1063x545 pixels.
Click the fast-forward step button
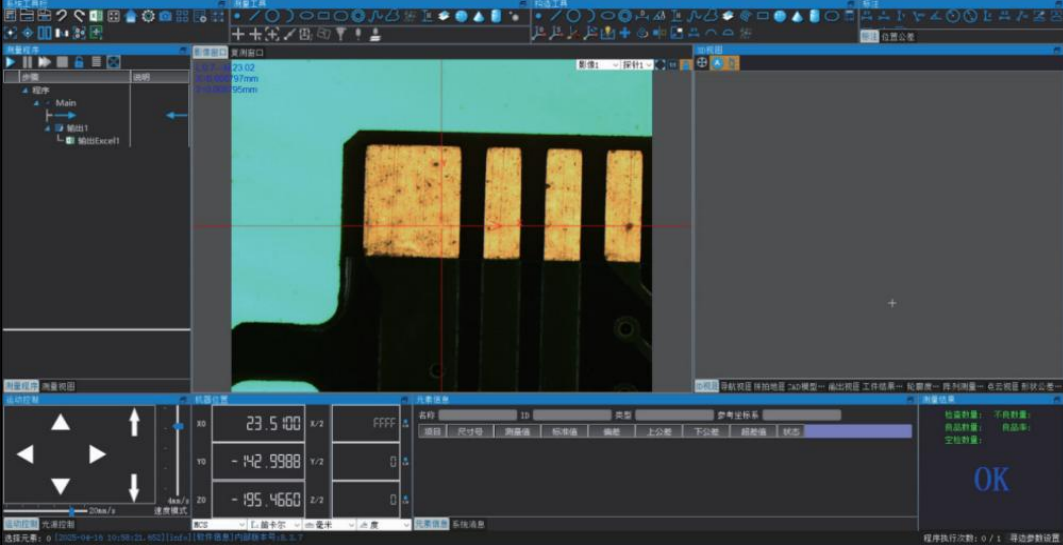pyautogui.click(x=44, y=62)
